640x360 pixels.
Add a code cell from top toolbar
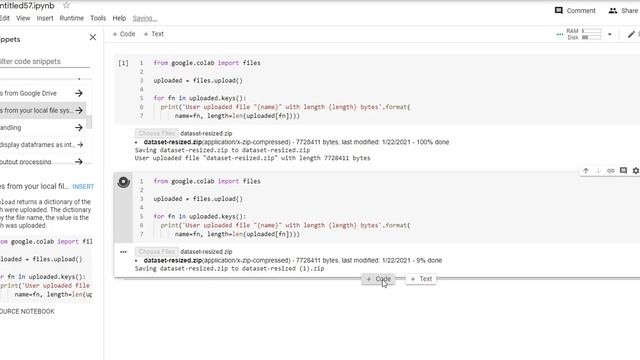124,34
